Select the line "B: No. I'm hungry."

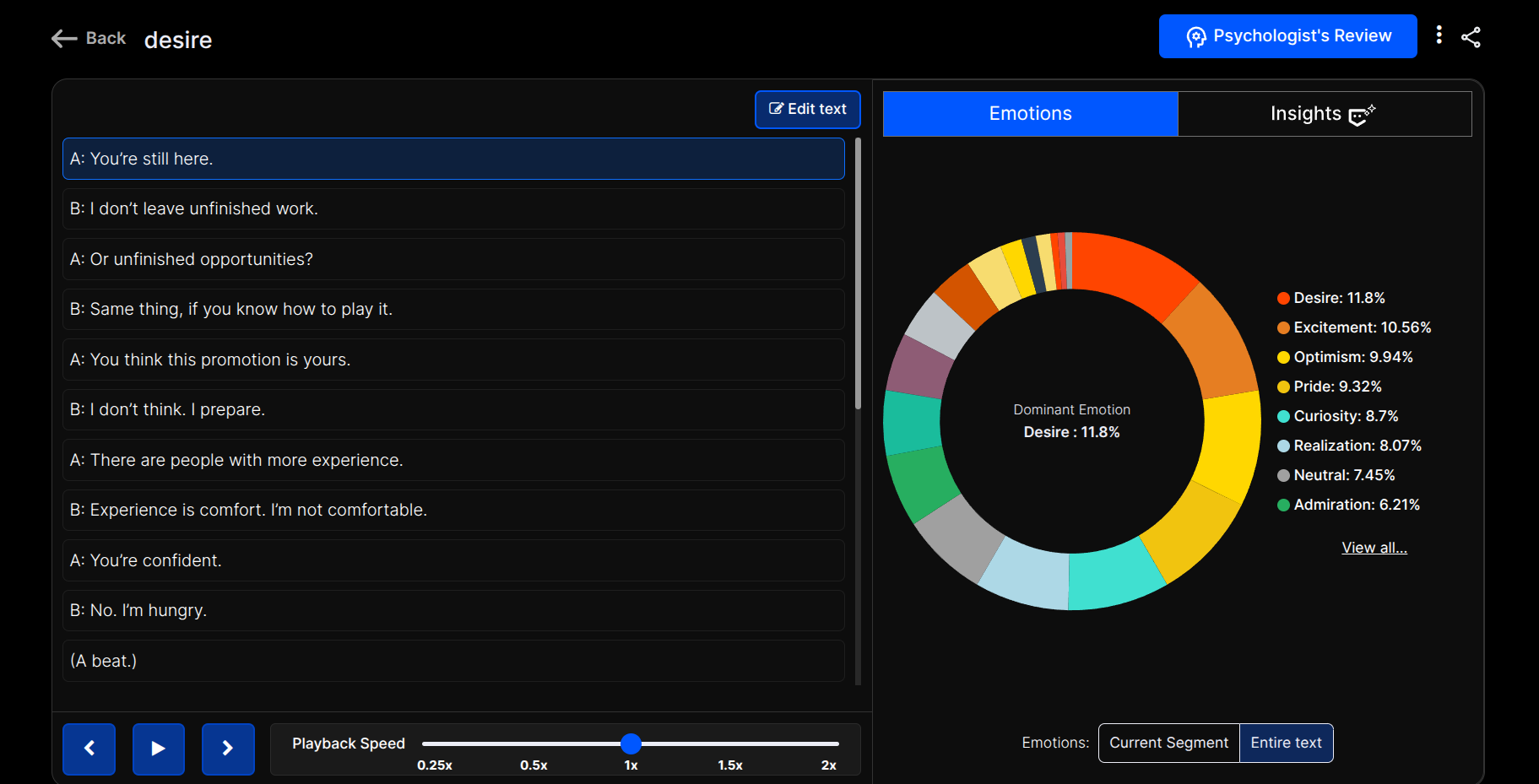coord(453,610)
